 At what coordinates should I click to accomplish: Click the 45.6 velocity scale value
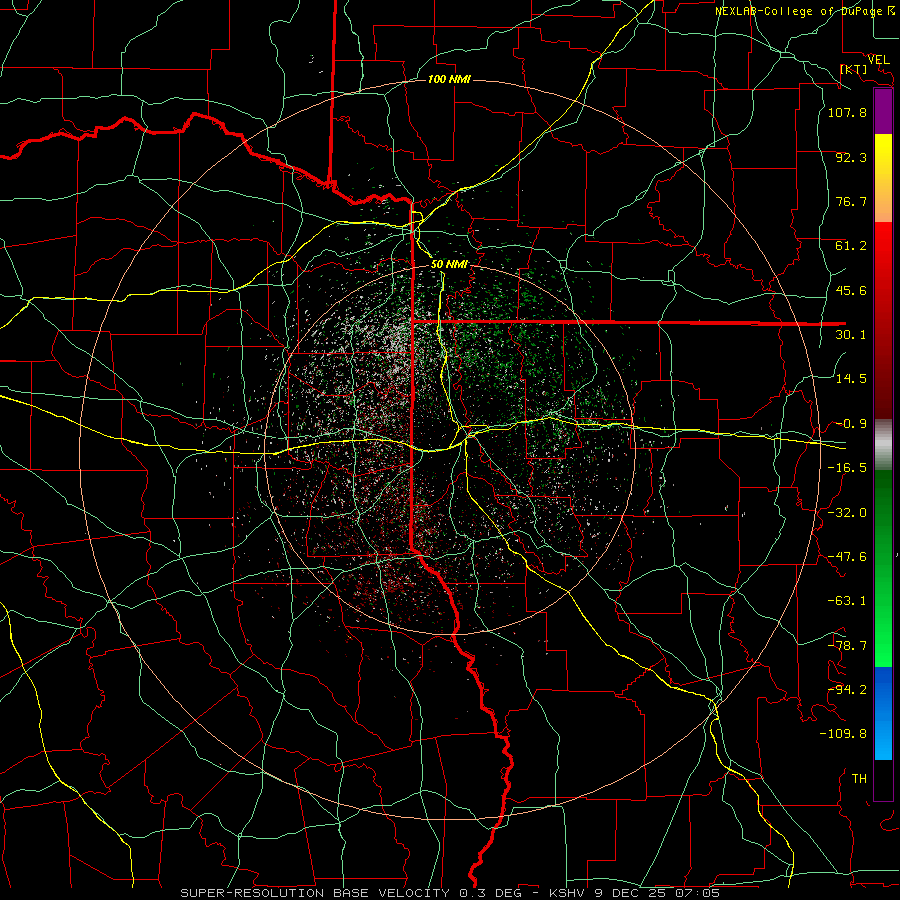point(851,290)
